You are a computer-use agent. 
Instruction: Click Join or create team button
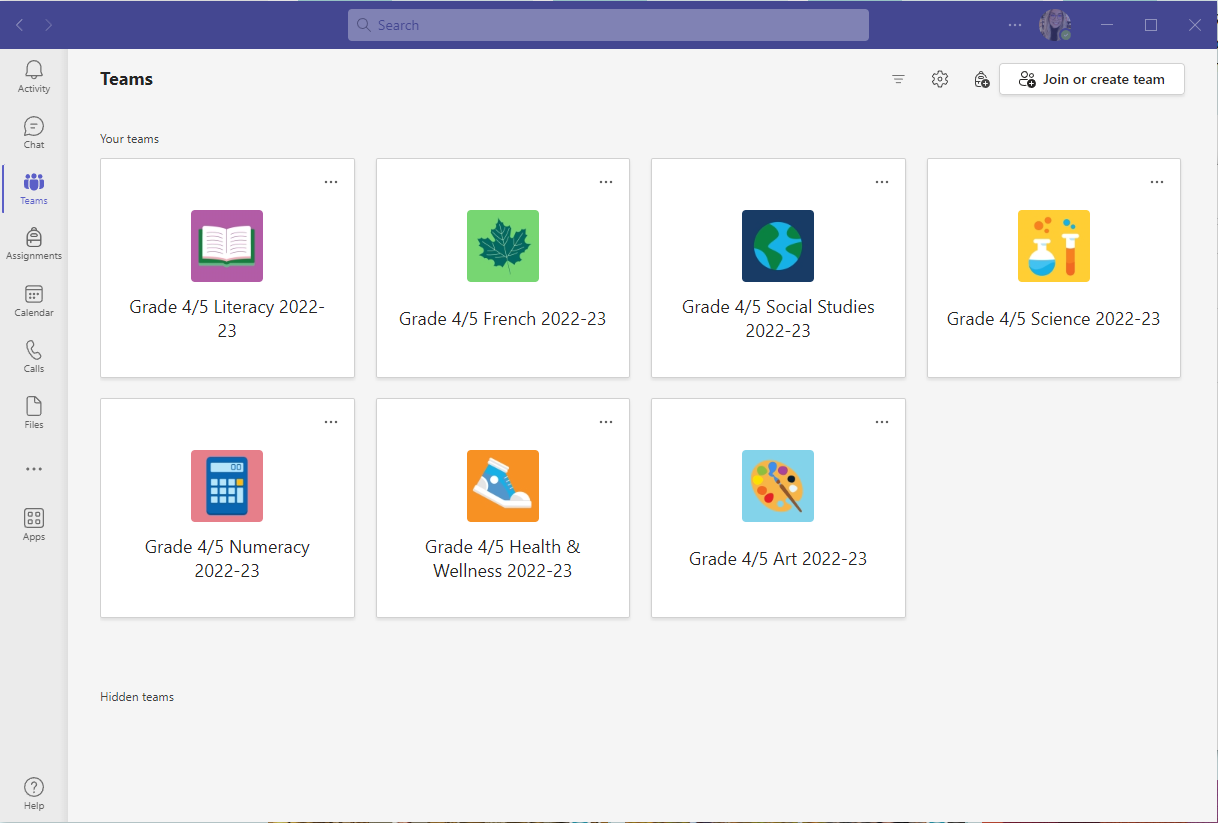point(1092,80)
